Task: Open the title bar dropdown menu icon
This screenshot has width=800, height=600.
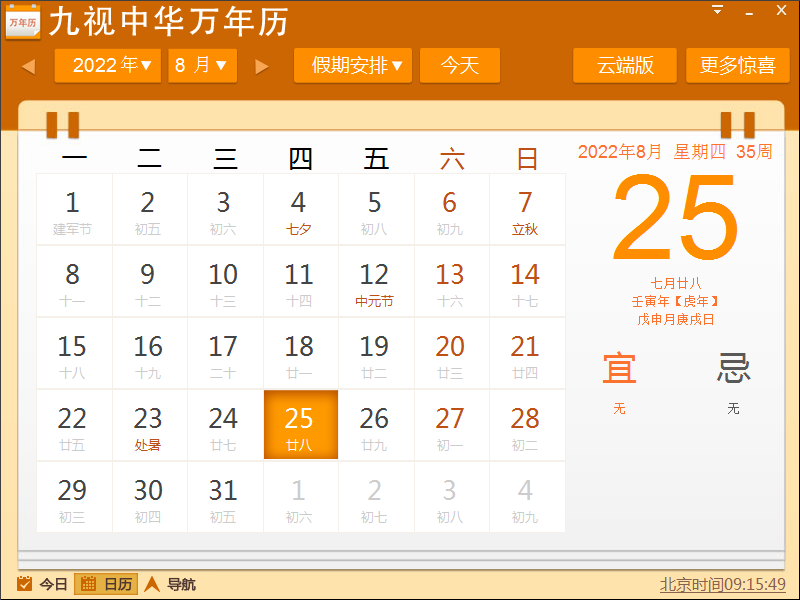Action: coord(717,10)
